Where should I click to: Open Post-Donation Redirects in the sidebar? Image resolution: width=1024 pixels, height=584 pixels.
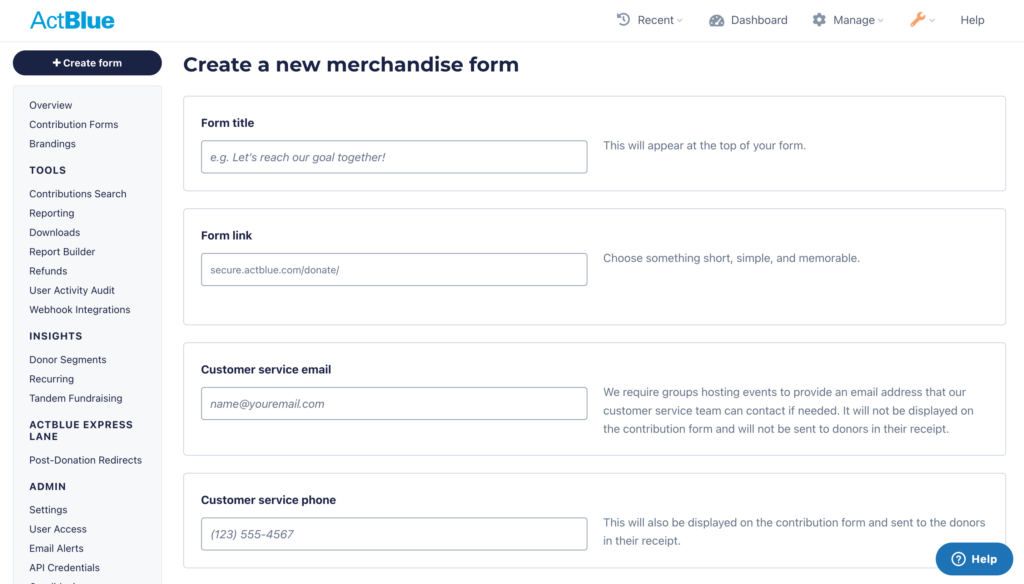pos(86,460)
